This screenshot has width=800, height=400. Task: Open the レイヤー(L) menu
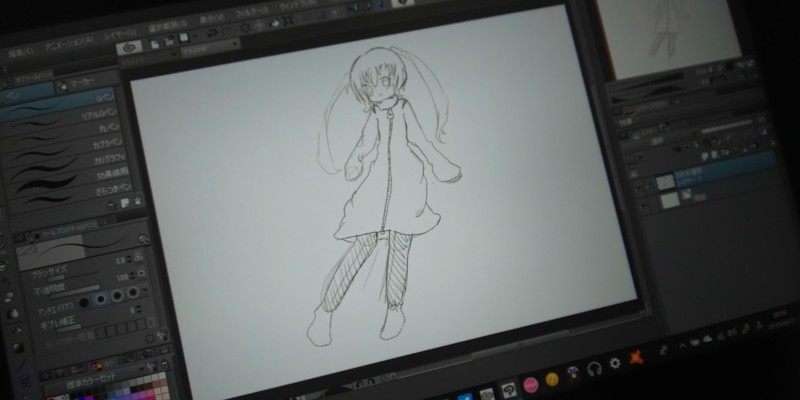120,34
